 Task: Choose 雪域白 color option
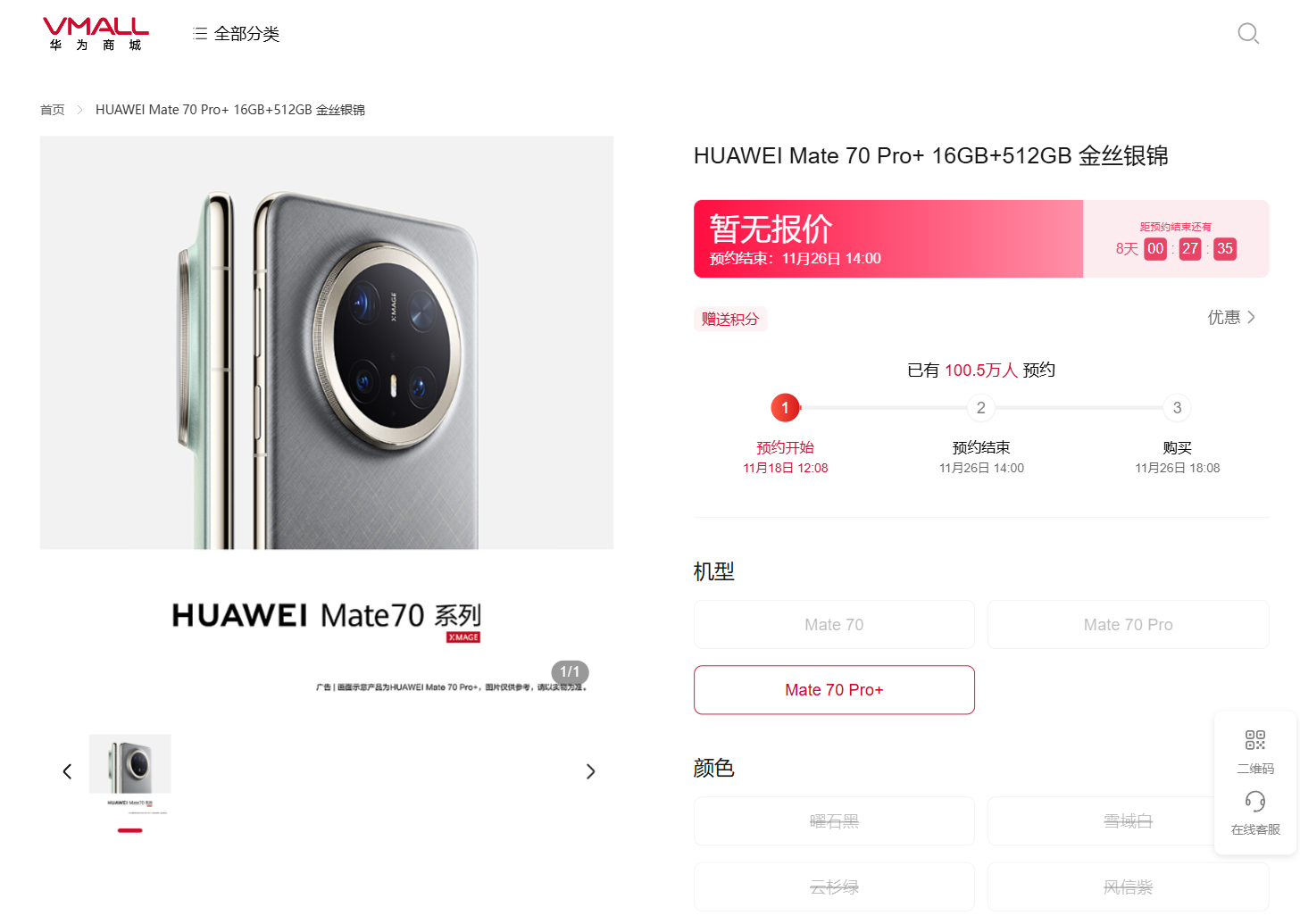(1129, 821)
